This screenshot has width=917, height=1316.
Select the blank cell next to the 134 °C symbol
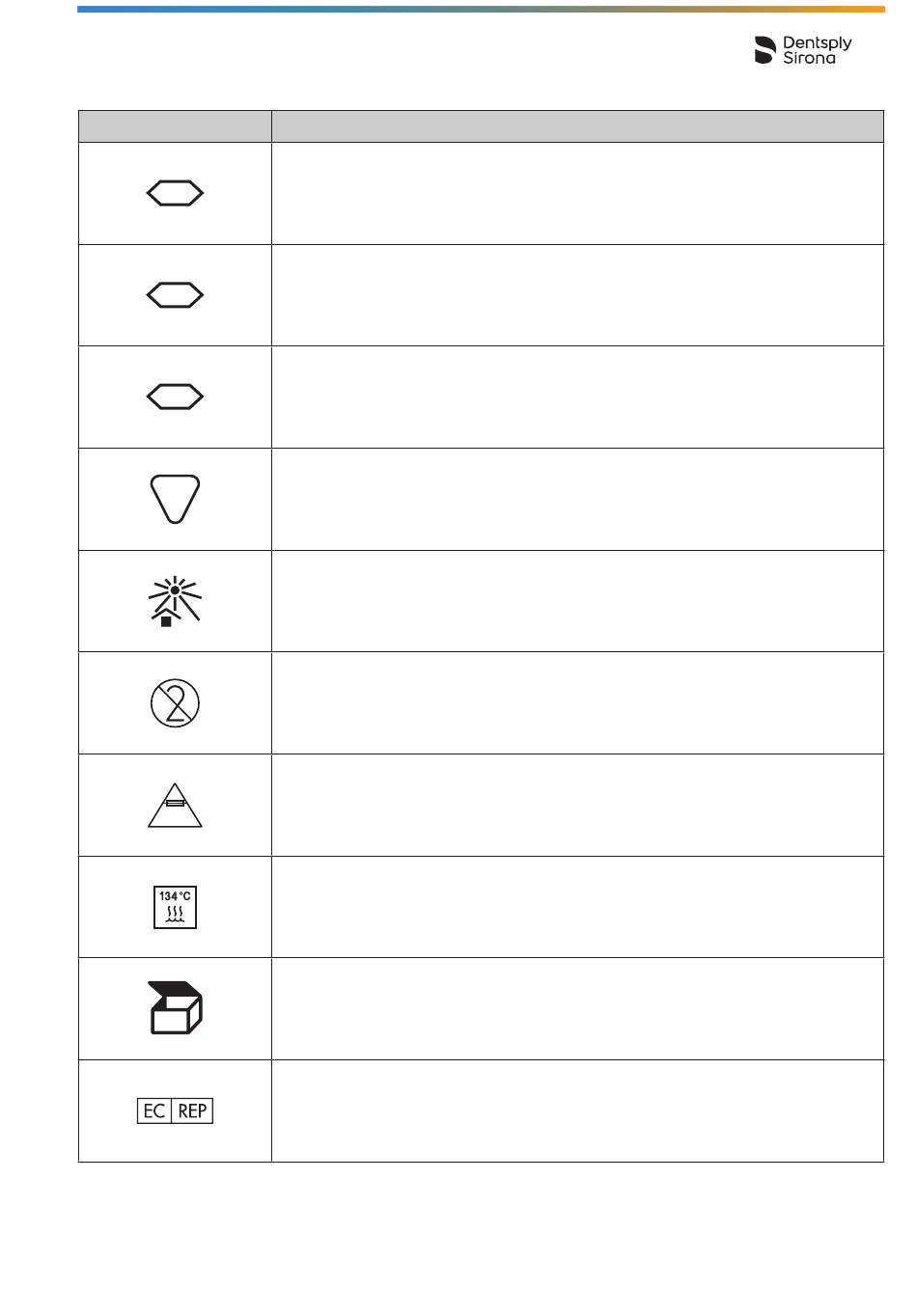(577, 907)
